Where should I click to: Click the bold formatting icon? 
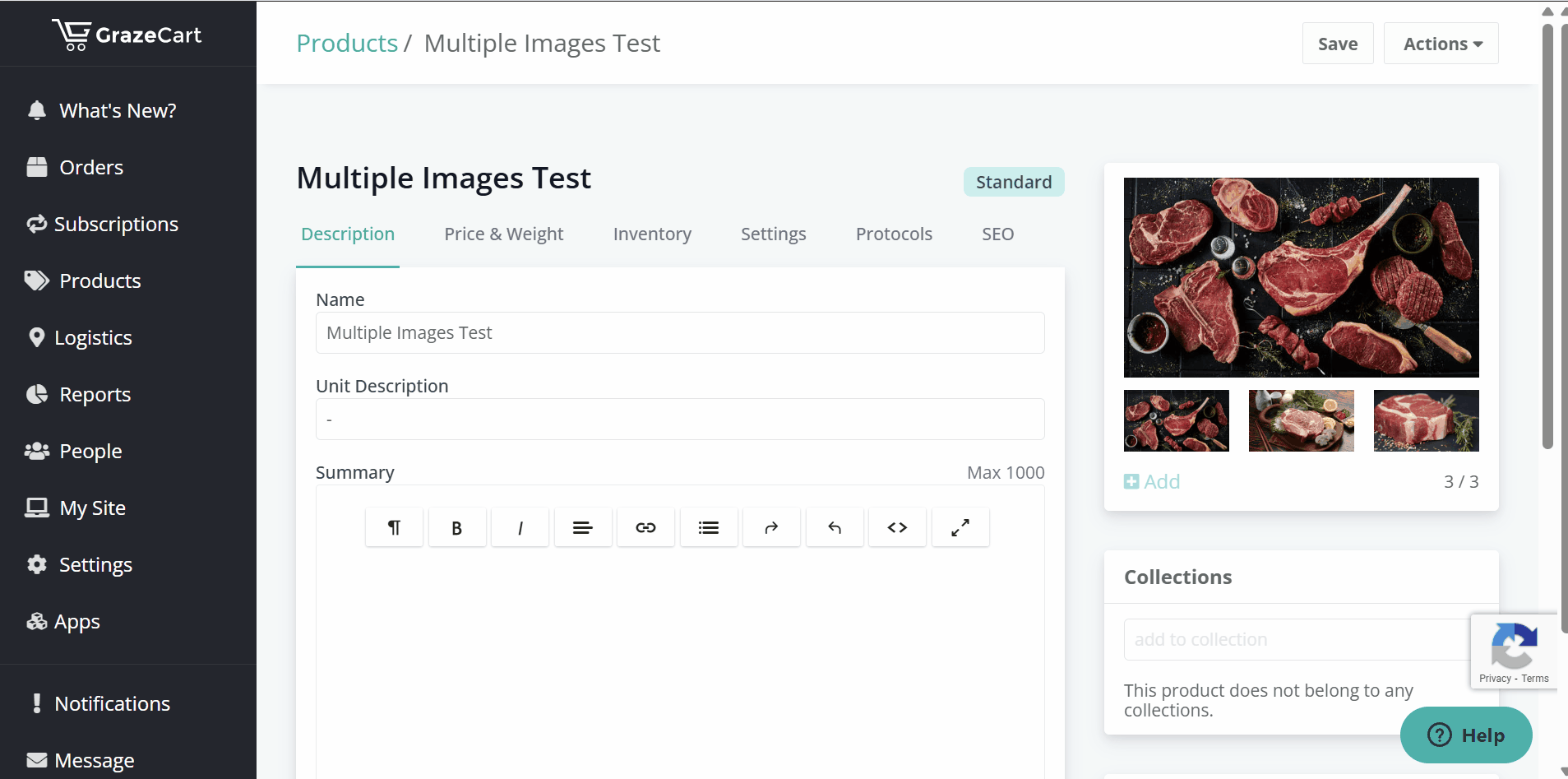point(456,528)
